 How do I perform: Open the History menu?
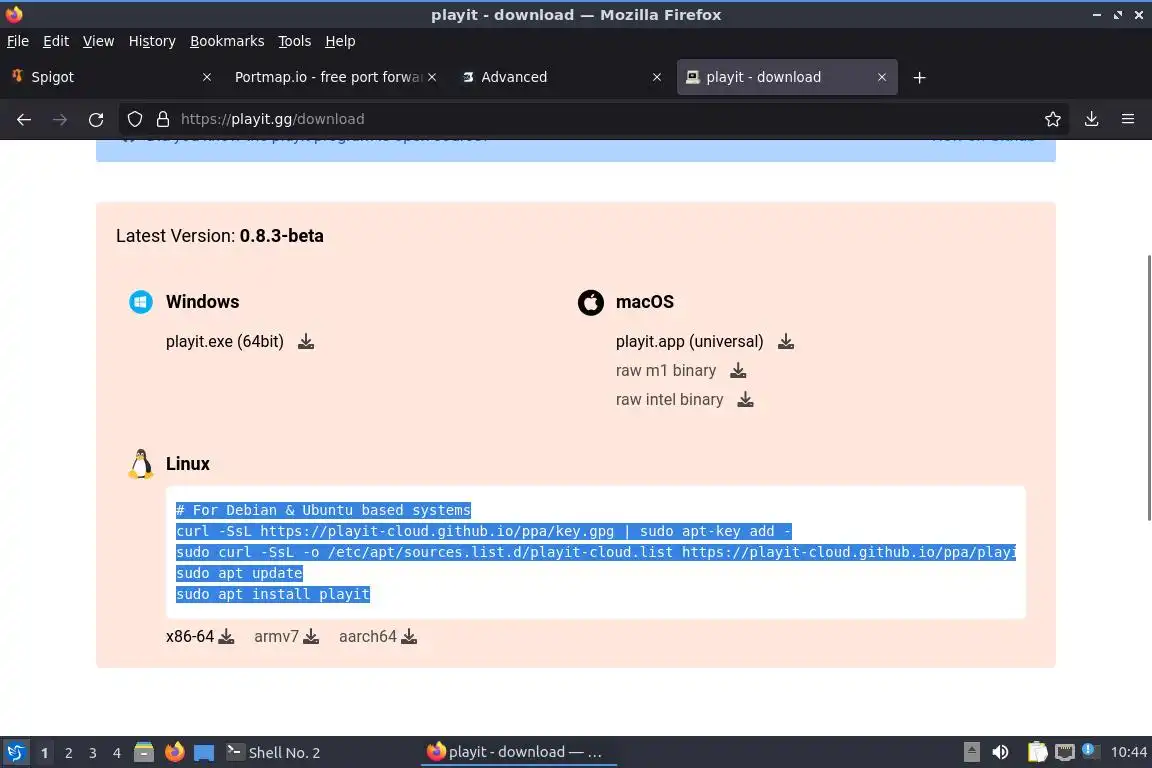152,41
